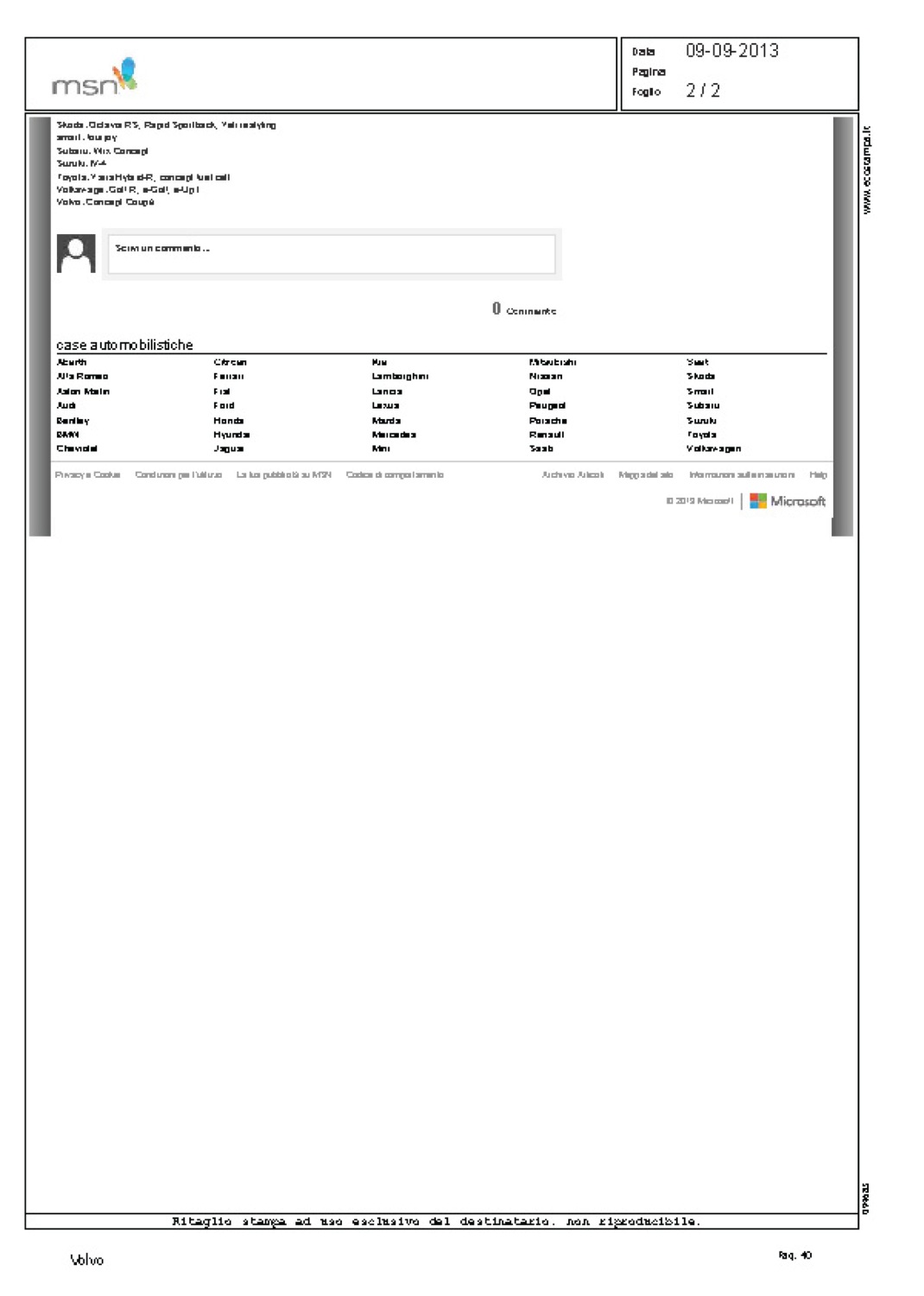Viewport: 924px width, 1296px height.
Task: Click into the 'Scrivi un commento' field
Action: point(332,254)
